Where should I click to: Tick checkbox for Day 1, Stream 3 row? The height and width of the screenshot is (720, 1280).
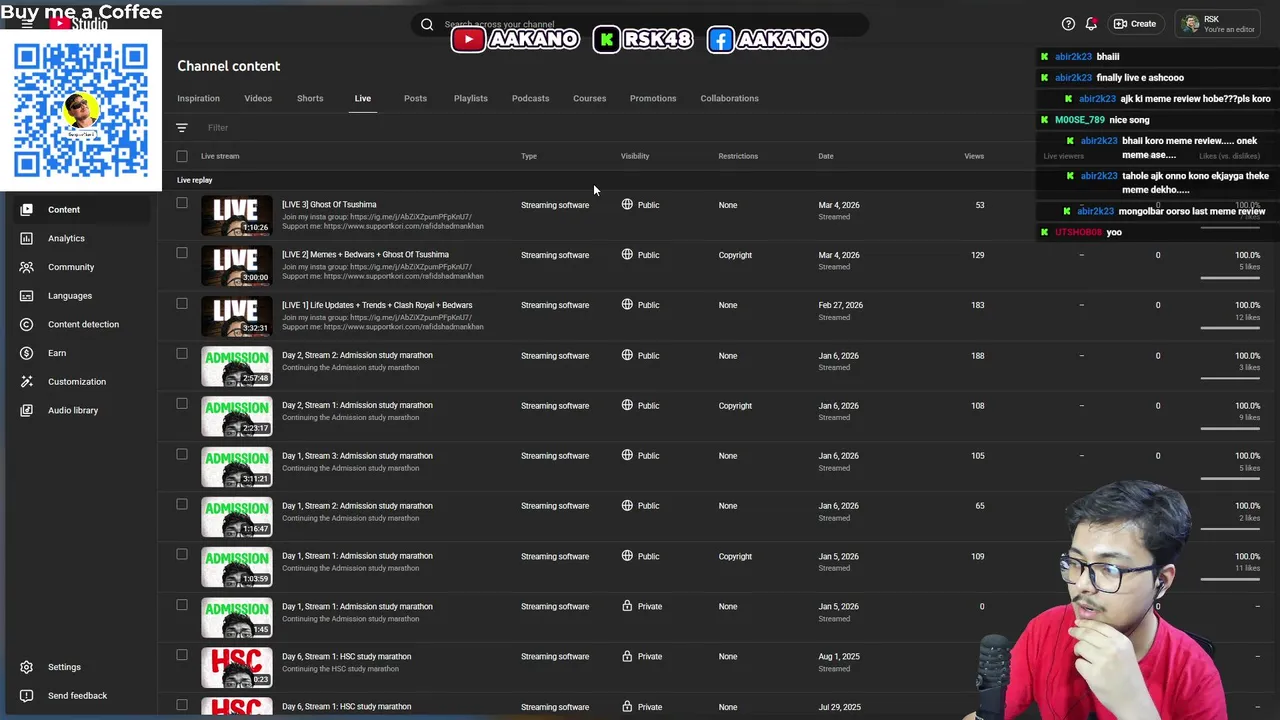[182, 454]
